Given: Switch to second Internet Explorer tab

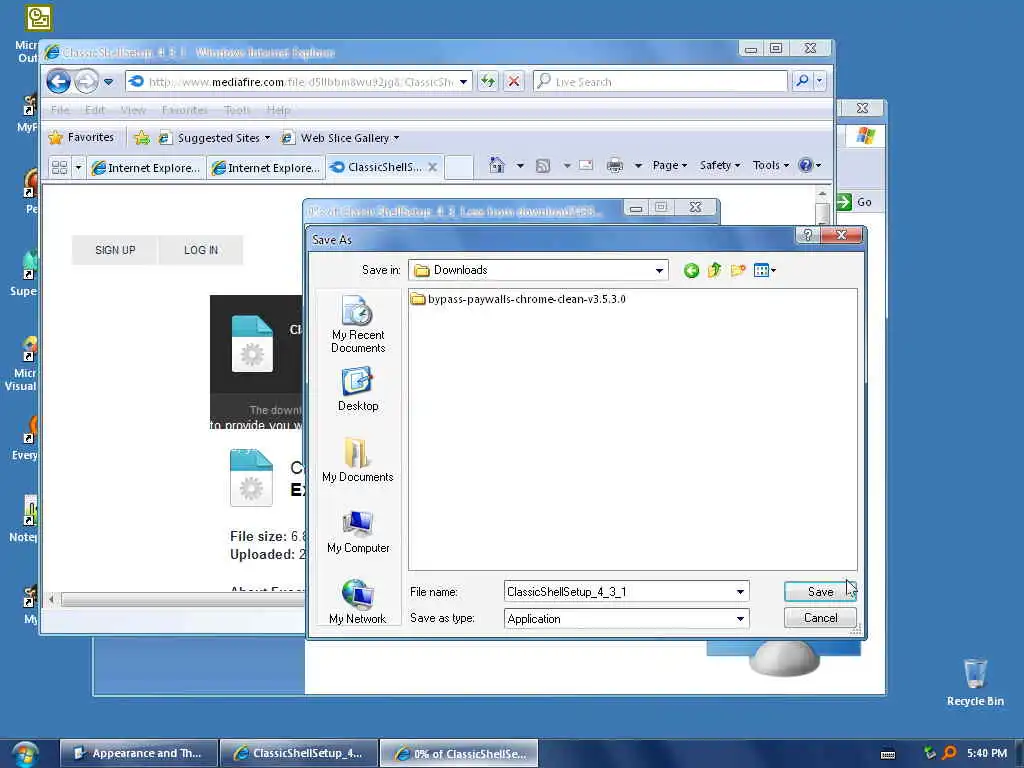Looking at the screenshot, I should click(266, 168).
